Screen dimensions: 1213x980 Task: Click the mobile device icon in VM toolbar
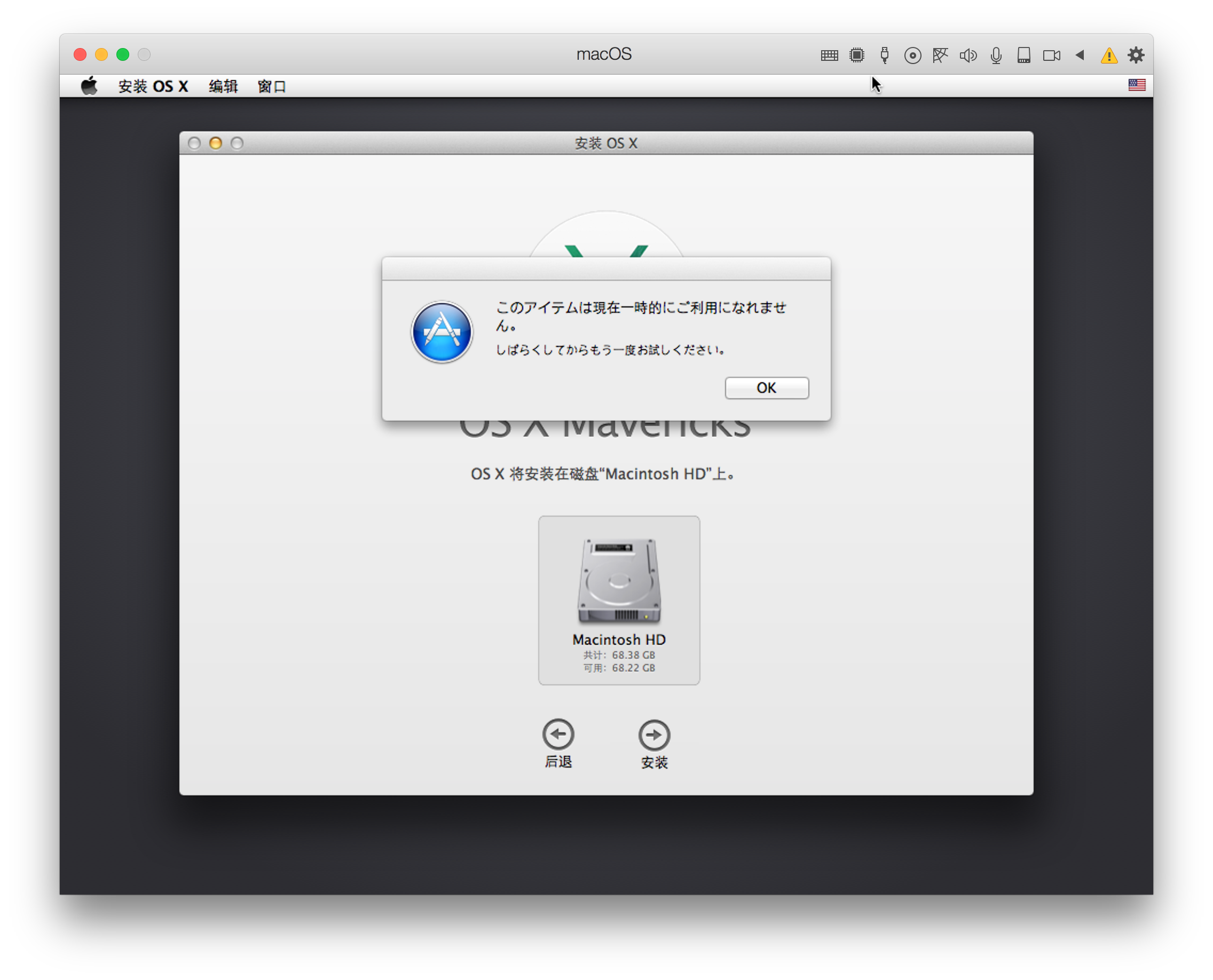(x=1023, y=55)
